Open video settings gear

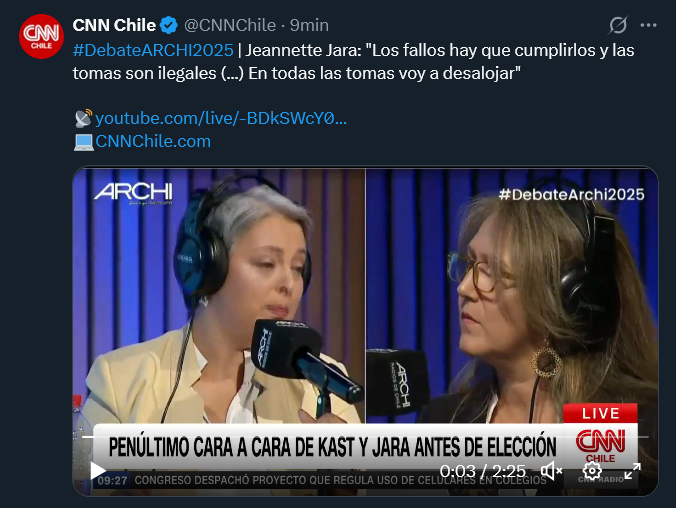pyautogui.click(x=592, y=470)
